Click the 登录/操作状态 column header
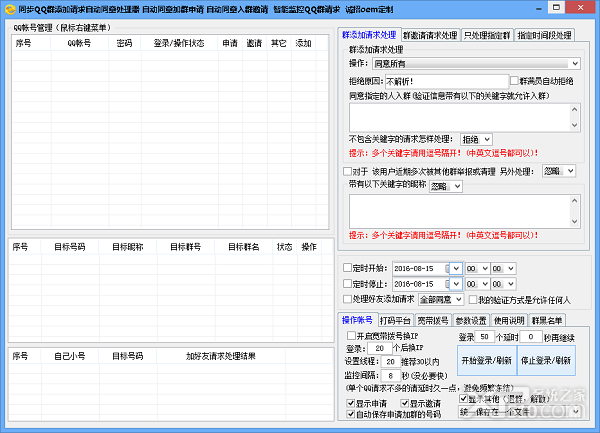The image size is (600, 433). tap(179, 43)
